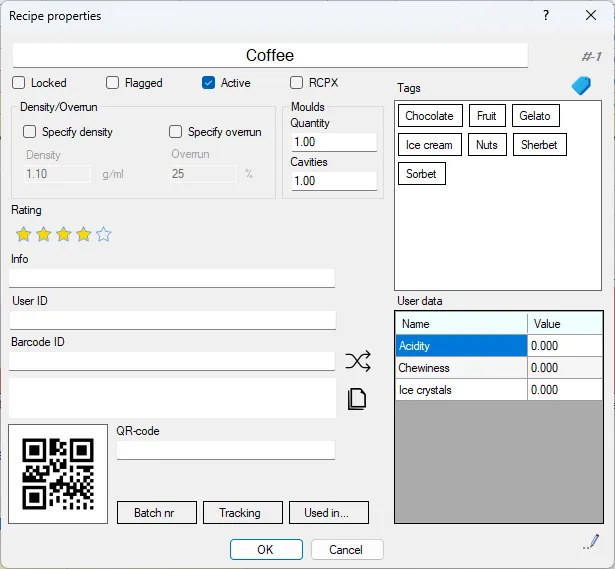Click the Used in... button

point(329,513)
